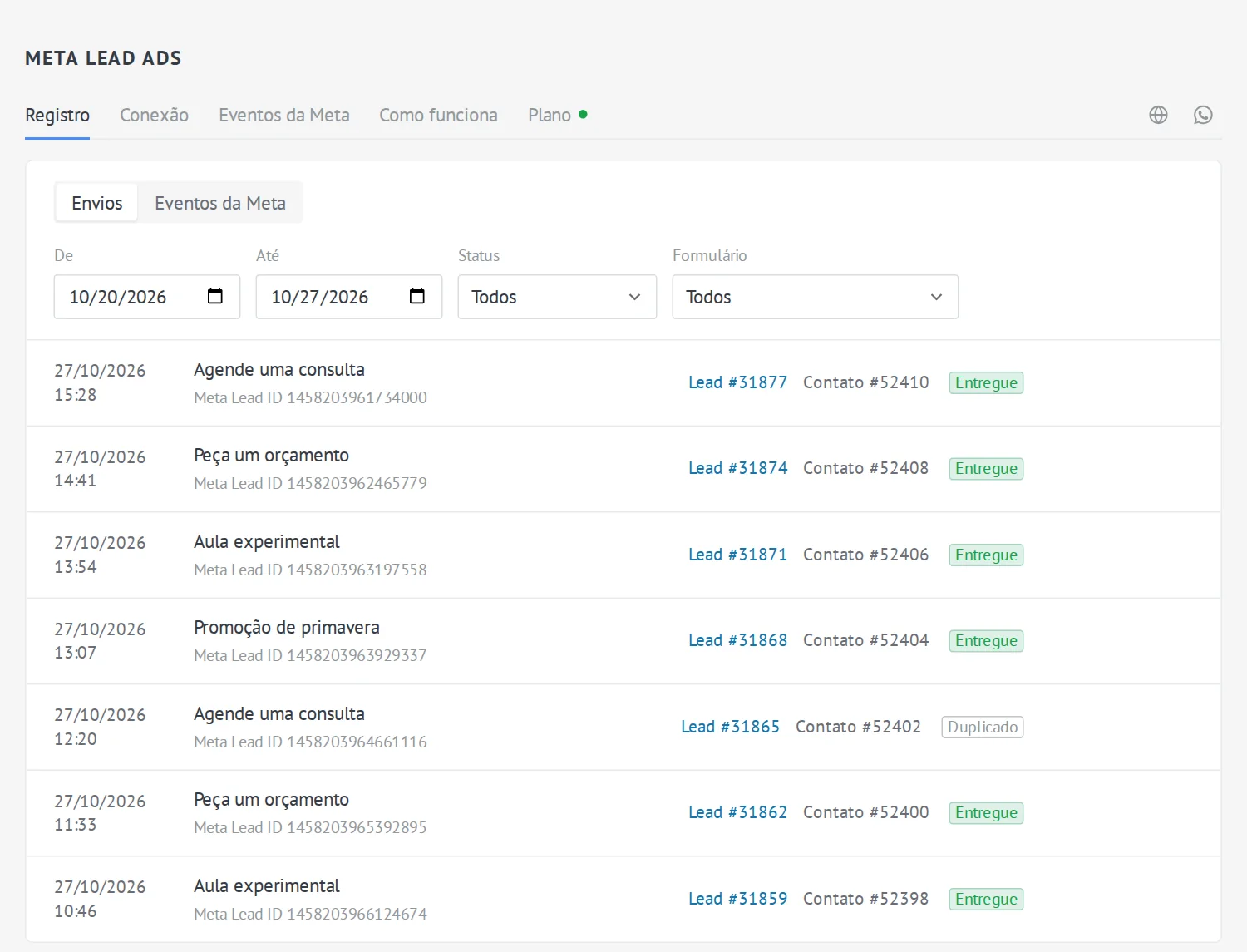Click Aula experimental entry at 13:54
1247x952 pixels.
[x=267, y=541]
